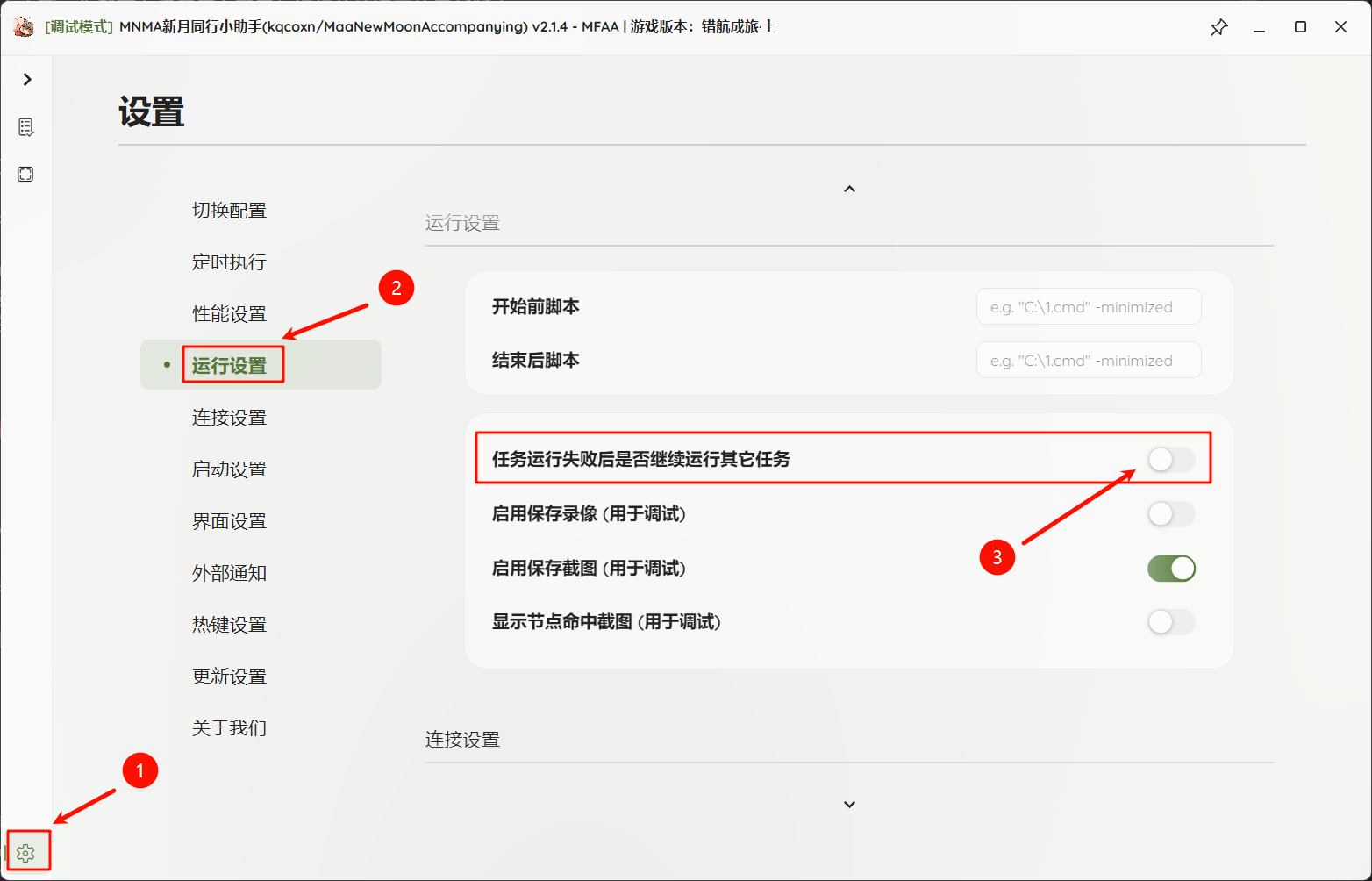Enable 显示节点命中截图 (用于调试) switch
Viewport: 1372px width, 881px height.
point(1171,622)
